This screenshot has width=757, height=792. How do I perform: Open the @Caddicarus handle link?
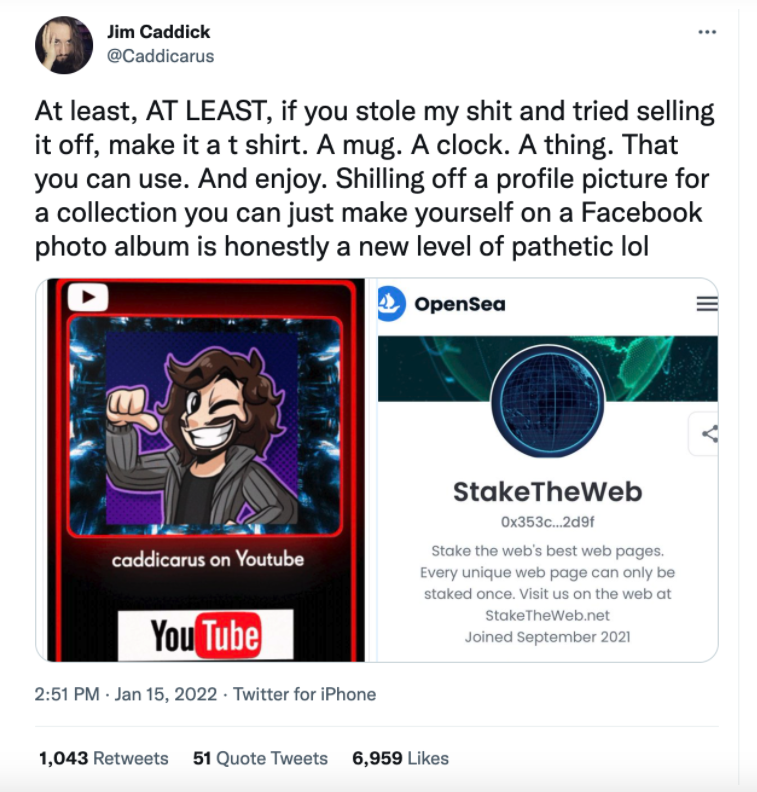tap(161, 56)
